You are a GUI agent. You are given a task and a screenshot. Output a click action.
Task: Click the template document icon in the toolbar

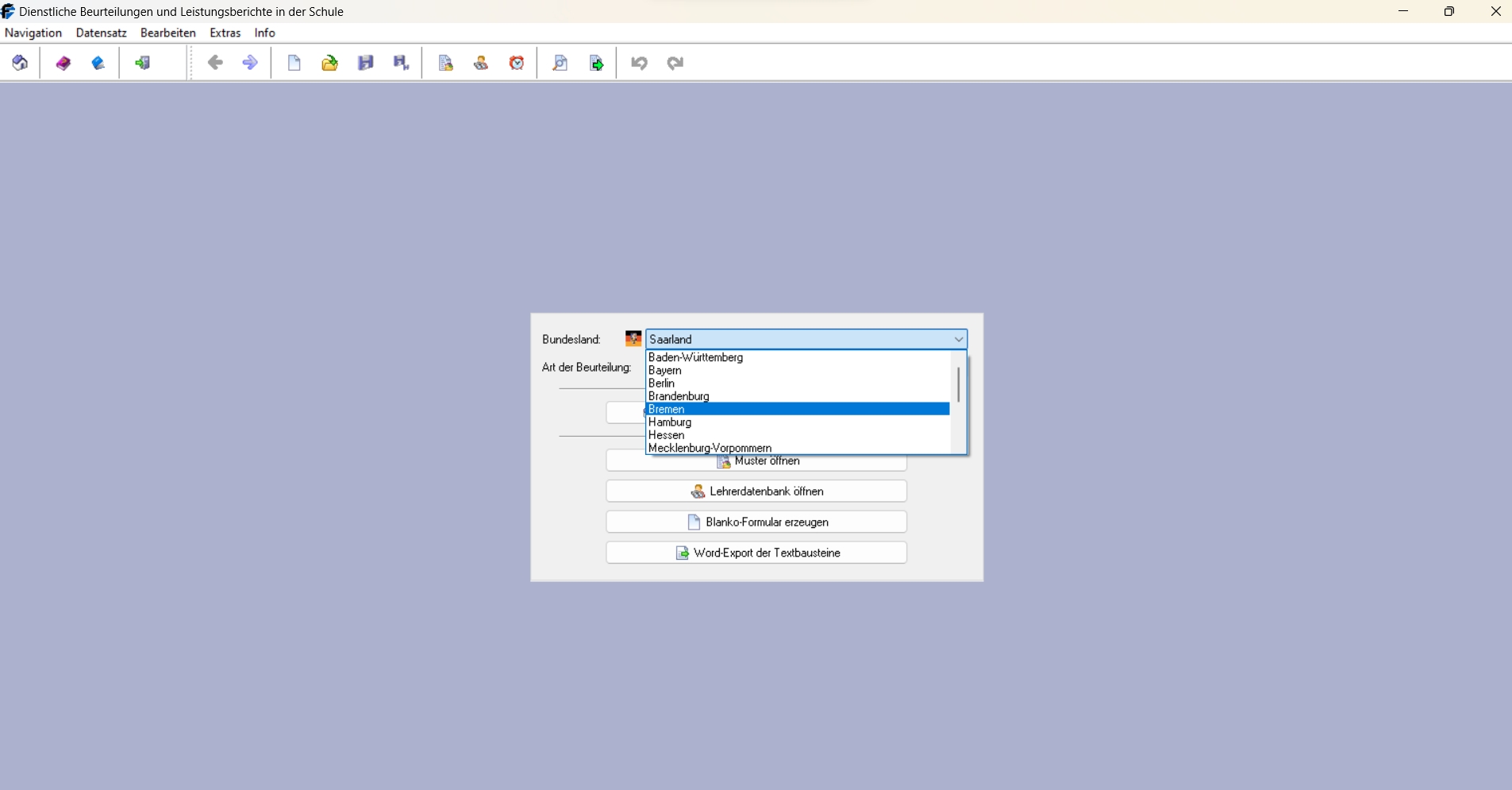tap(446, 63)
